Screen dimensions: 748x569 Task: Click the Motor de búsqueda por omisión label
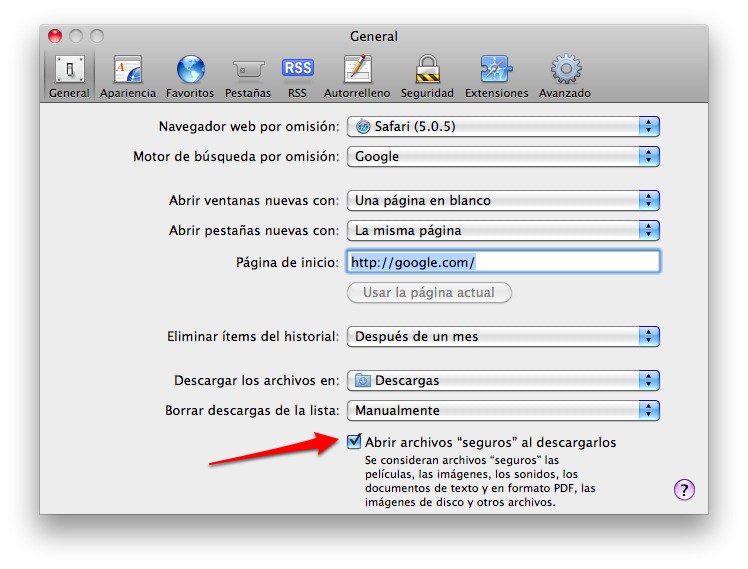(236, 156)
